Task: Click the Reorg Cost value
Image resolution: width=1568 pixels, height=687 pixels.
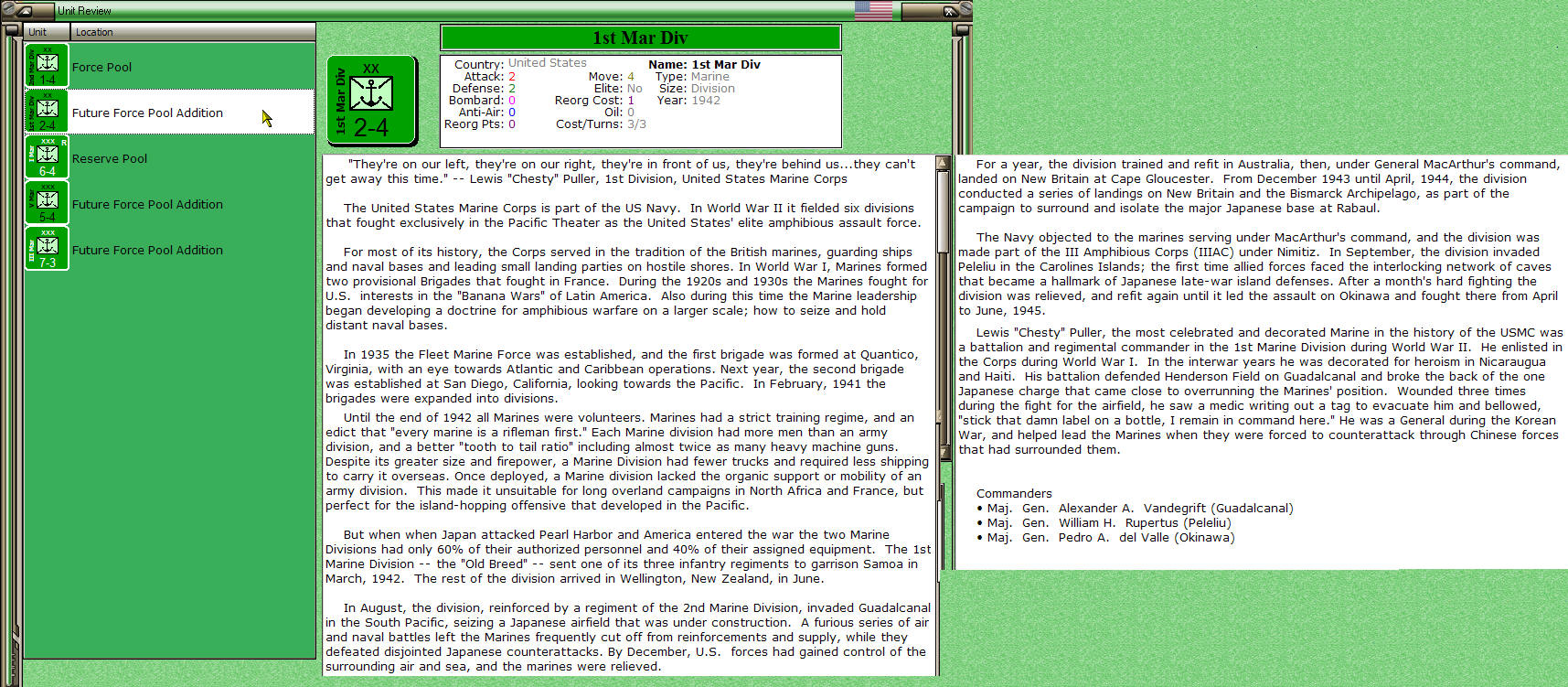Action: (630, 101)
